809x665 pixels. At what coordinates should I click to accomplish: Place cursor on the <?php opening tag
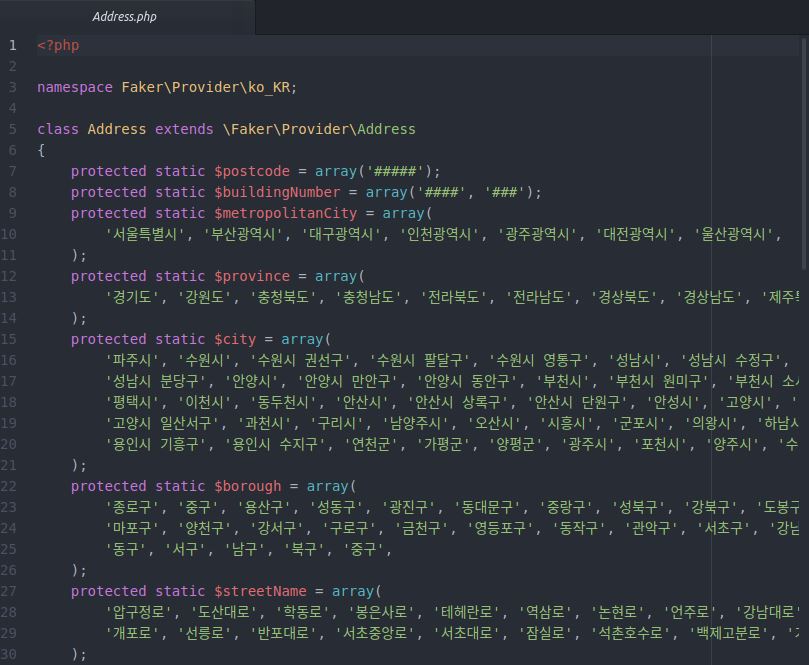tap(58, 45)
